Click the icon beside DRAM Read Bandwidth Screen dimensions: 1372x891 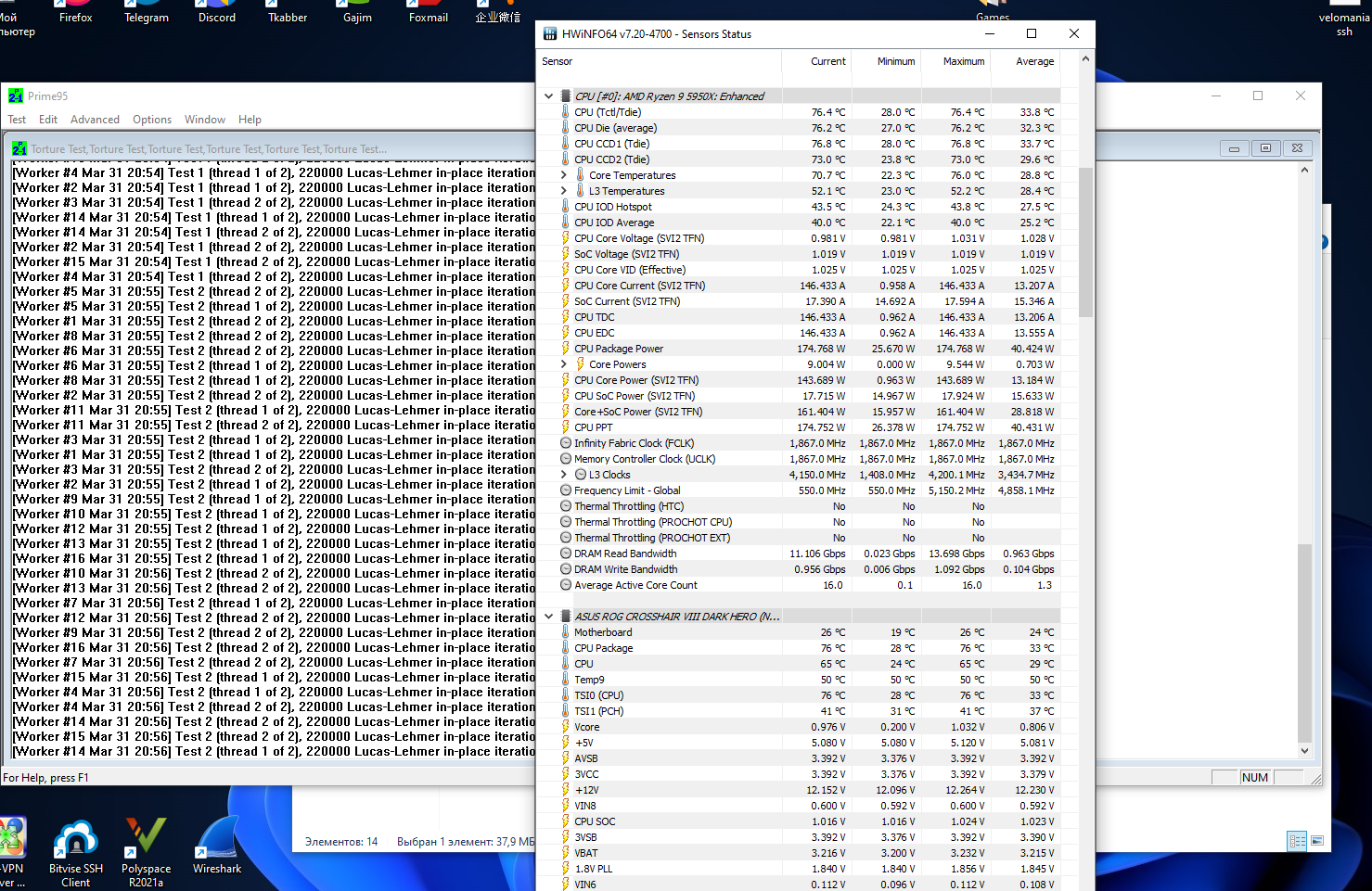pyautogui.click(x=566, y=554)
